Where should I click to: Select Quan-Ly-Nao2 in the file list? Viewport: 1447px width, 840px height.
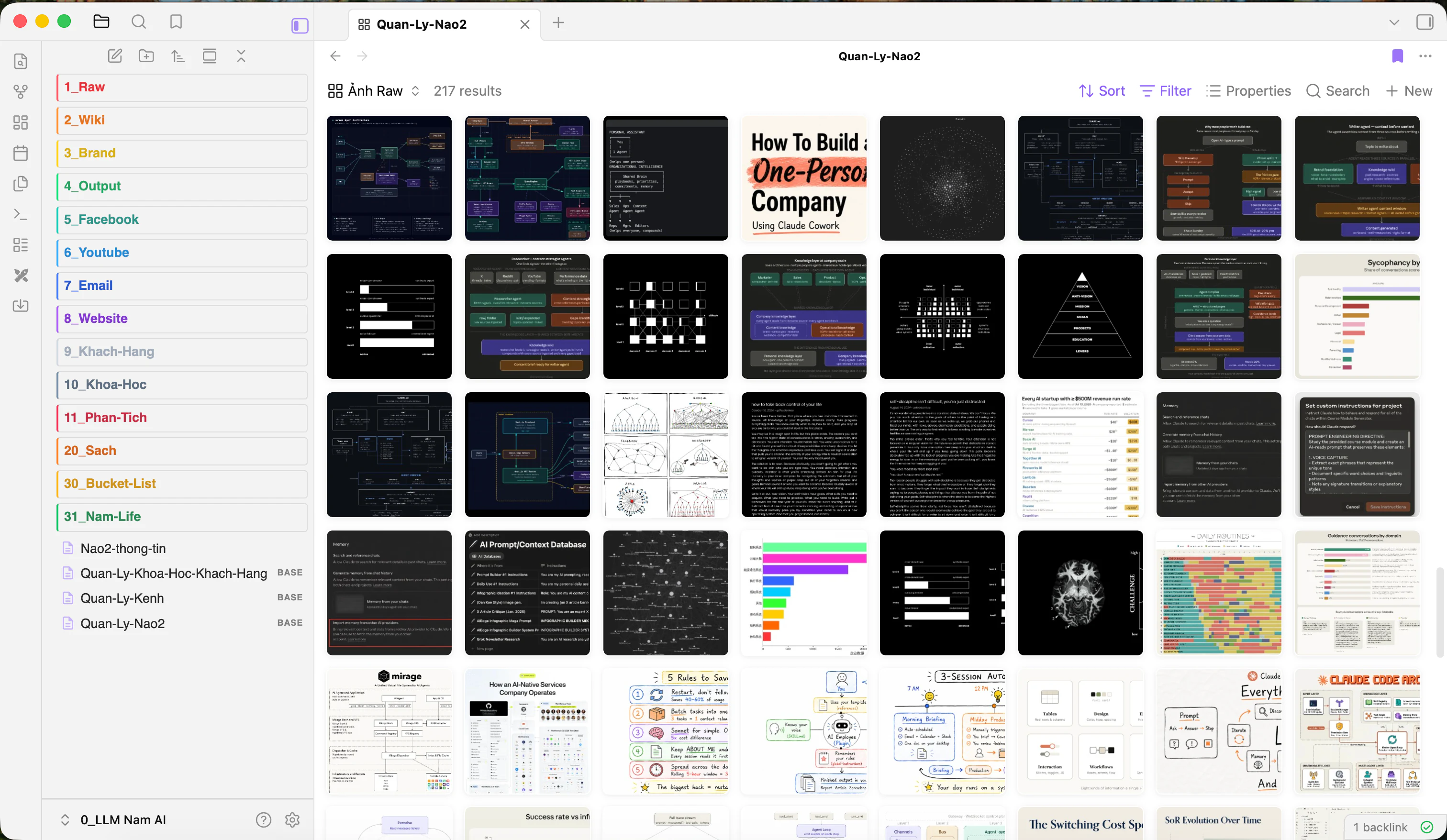(x=182, y=623)
